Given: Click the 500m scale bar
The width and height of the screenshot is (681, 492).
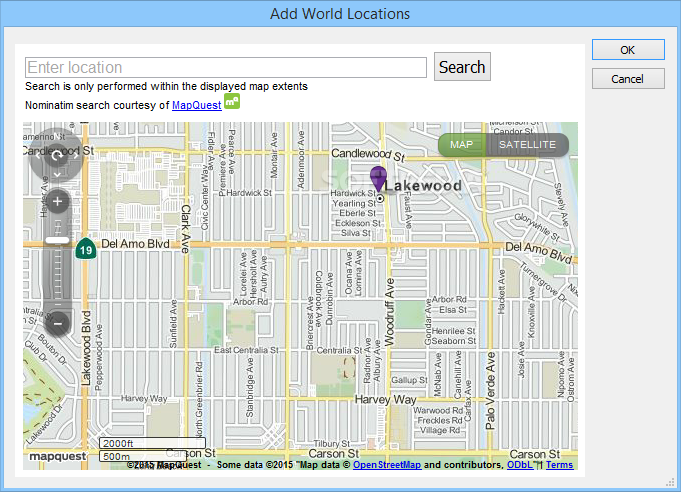Looking at the screenshot, I should 143,456.
